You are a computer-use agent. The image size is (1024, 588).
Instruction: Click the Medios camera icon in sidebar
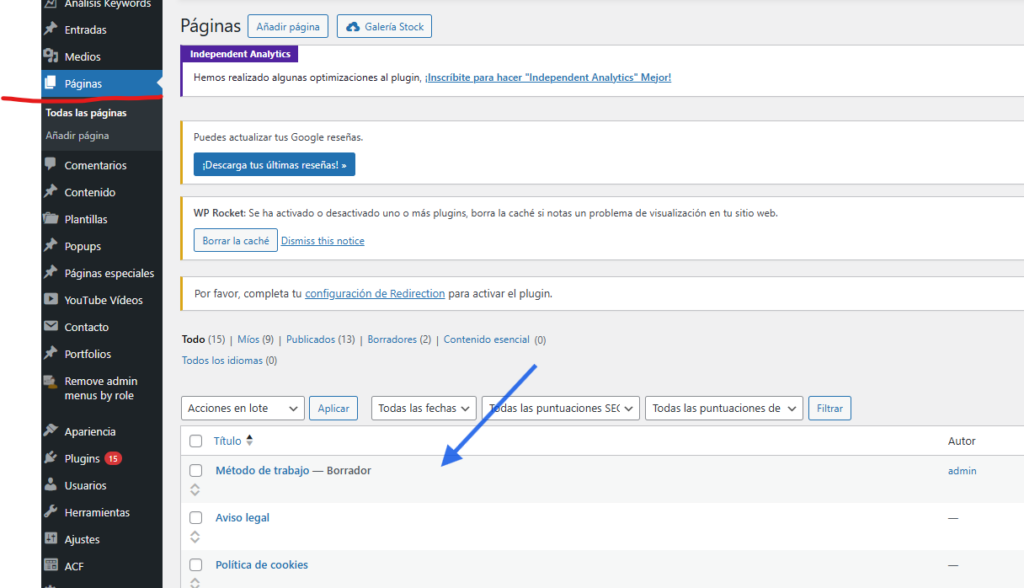(x=51, y=57)
